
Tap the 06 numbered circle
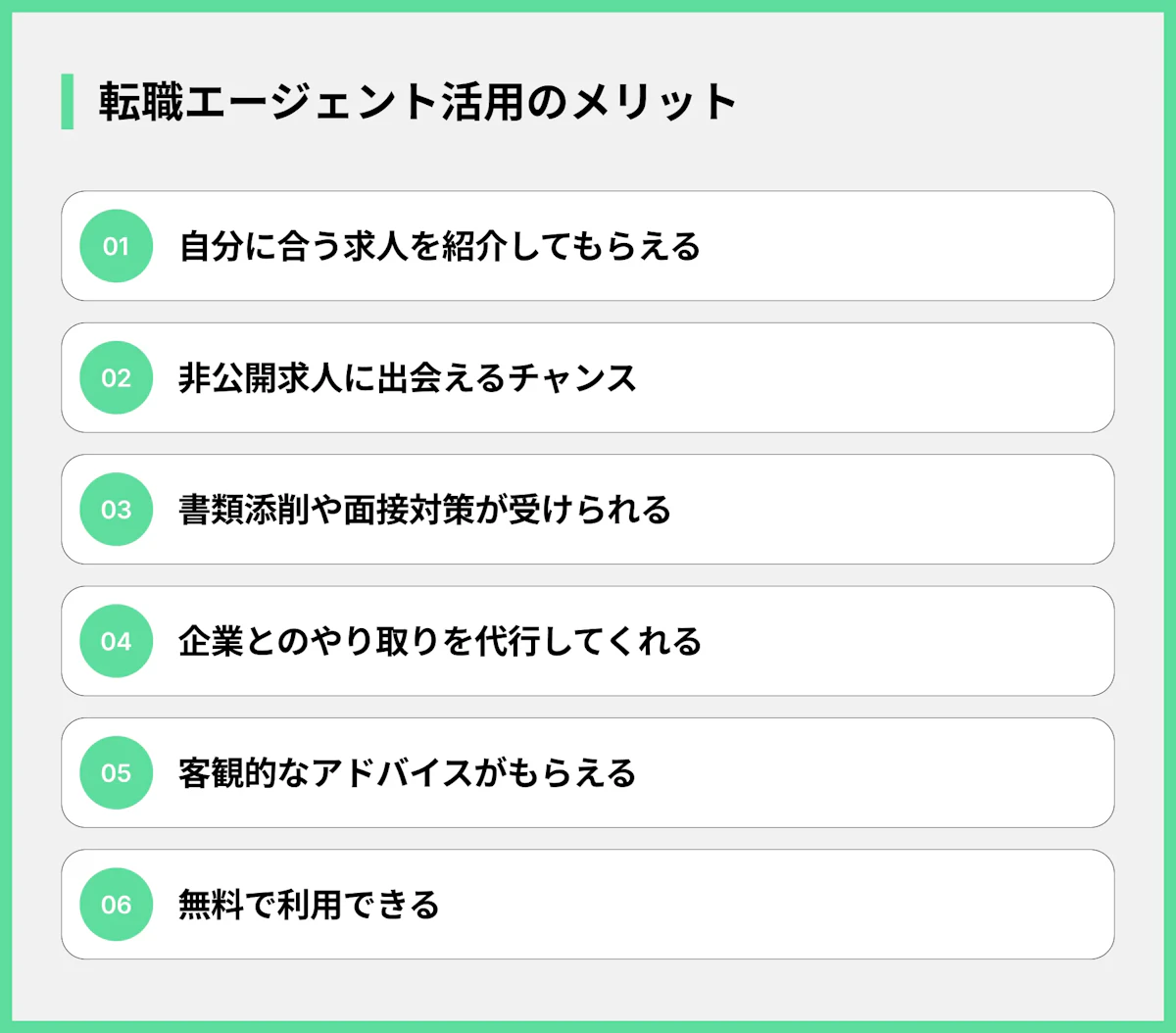pyautogui.click(x=116, y=905)
